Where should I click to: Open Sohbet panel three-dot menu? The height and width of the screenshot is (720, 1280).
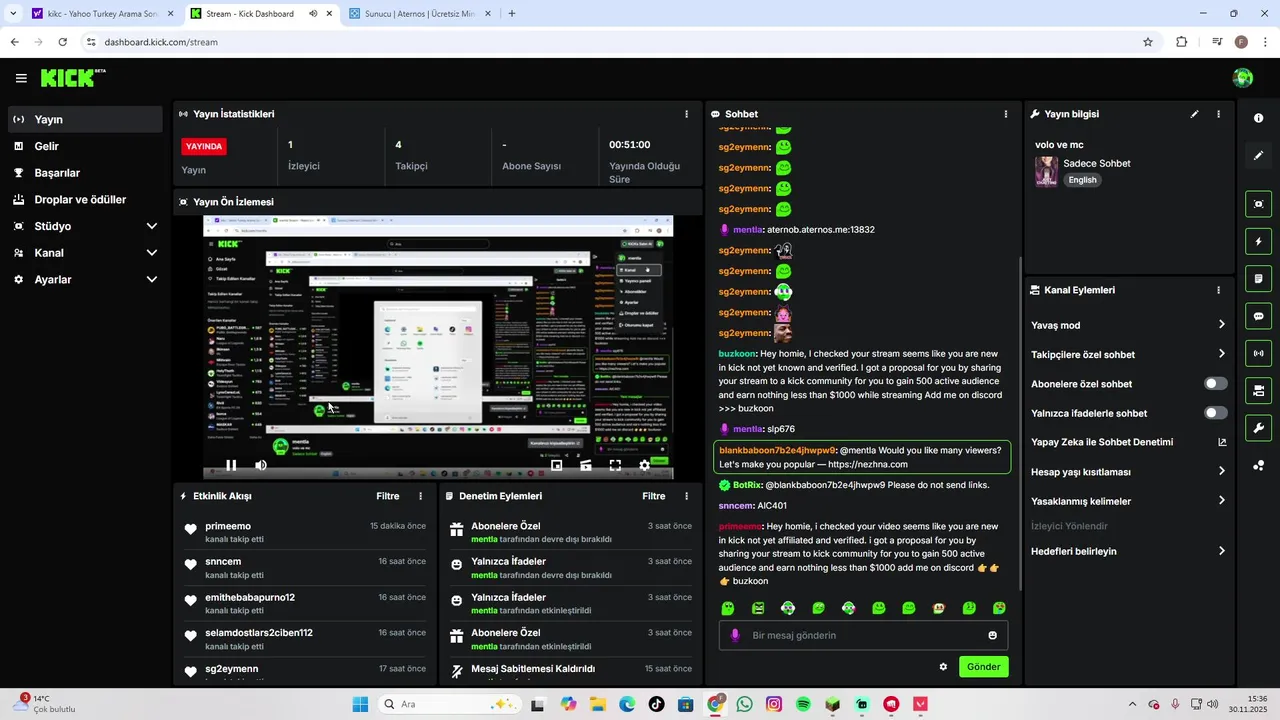(1006, 114)
